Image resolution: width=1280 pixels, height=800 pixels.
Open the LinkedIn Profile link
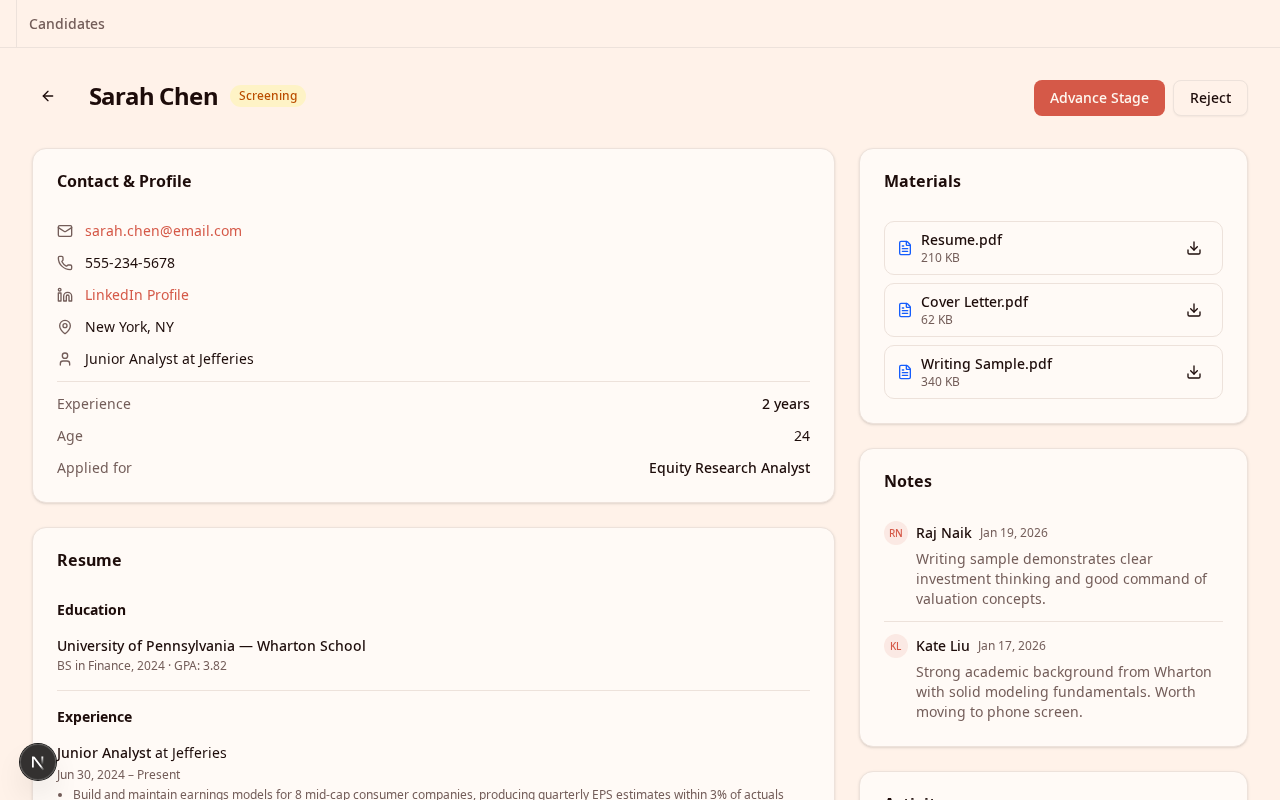click(137, 295)
